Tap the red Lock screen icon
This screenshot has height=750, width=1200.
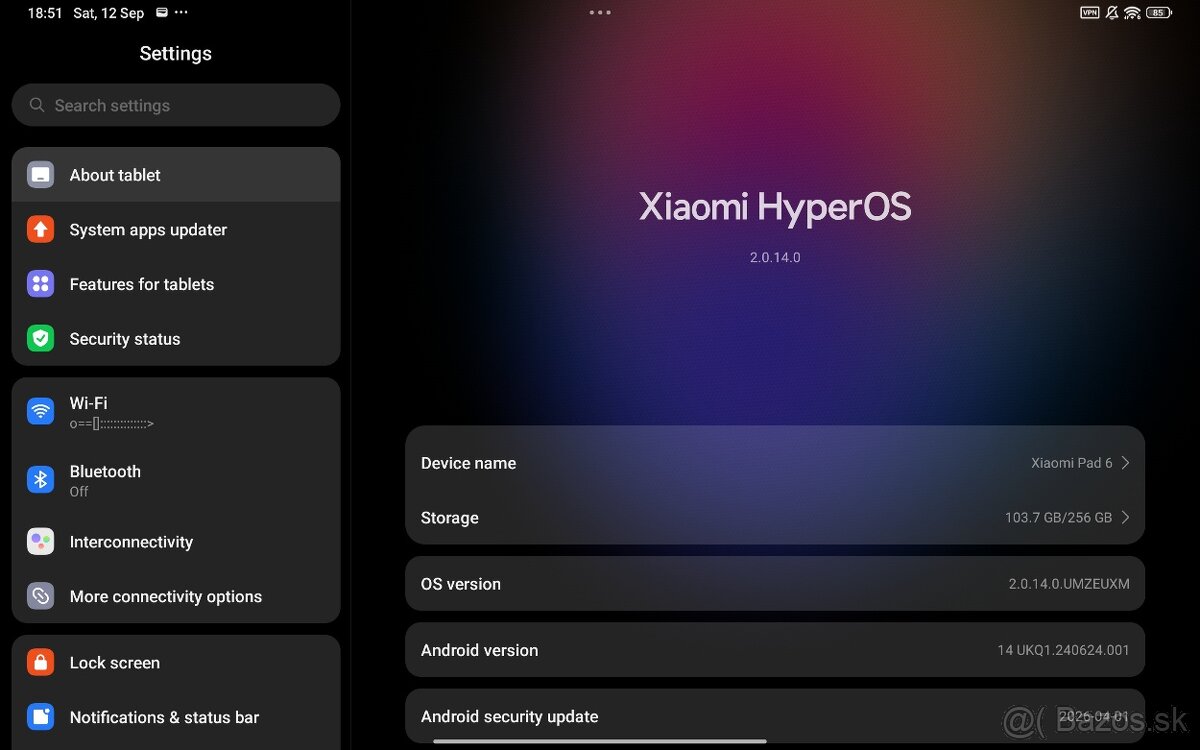click(40, 662)
